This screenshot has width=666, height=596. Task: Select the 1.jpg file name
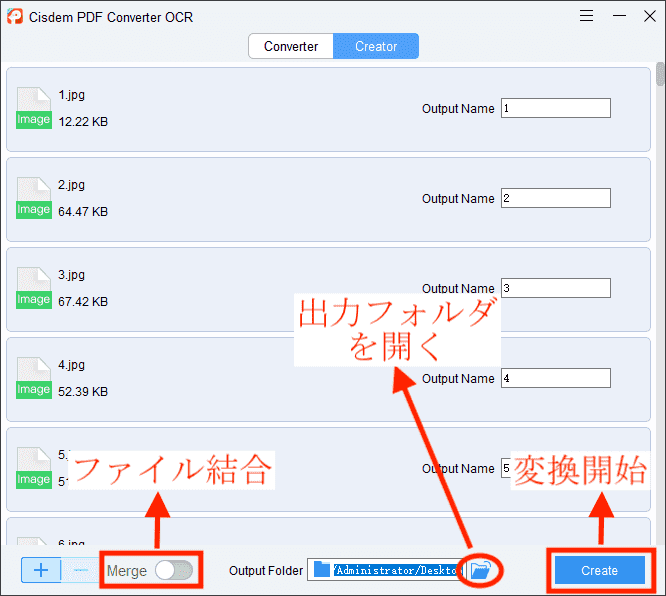(x=71, y=95)
